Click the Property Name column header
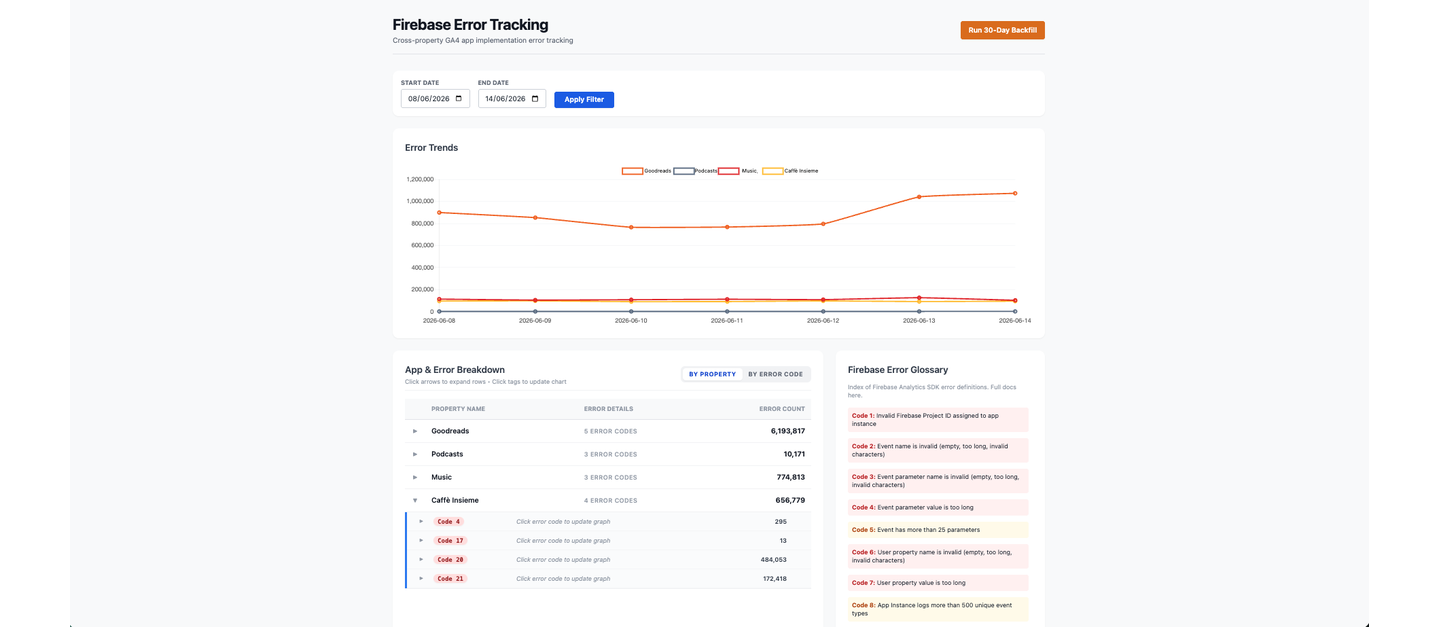The height and width of the screenshot is (627, 1438). pos(458,408)
